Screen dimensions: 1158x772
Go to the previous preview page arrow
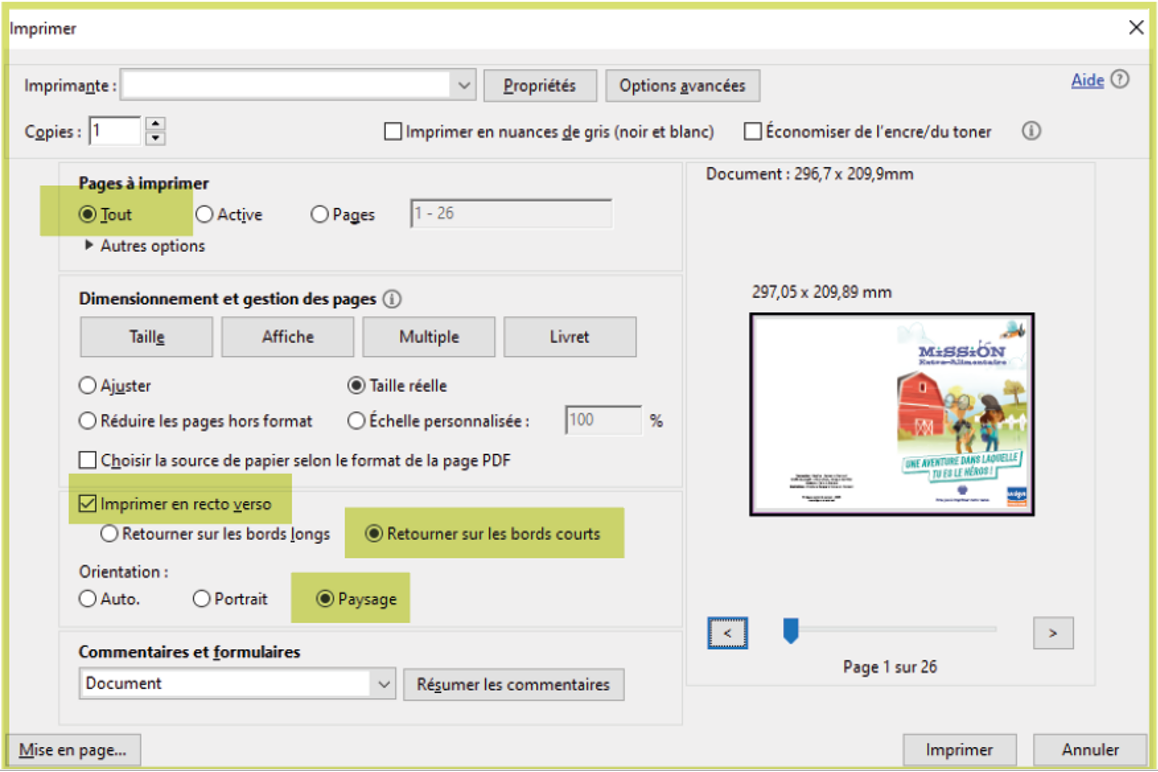[727, 633]
